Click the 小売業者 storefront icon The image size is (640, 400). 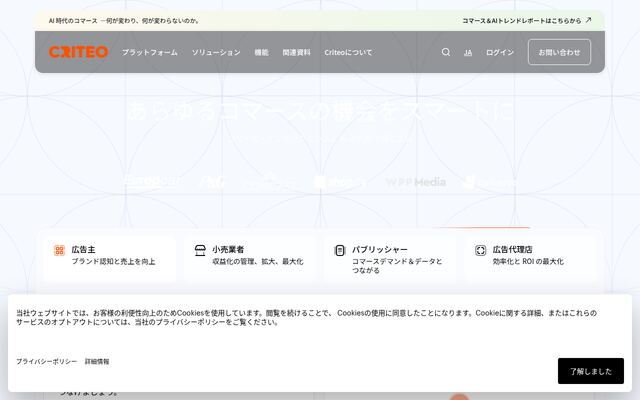click(x=200, y=250)
